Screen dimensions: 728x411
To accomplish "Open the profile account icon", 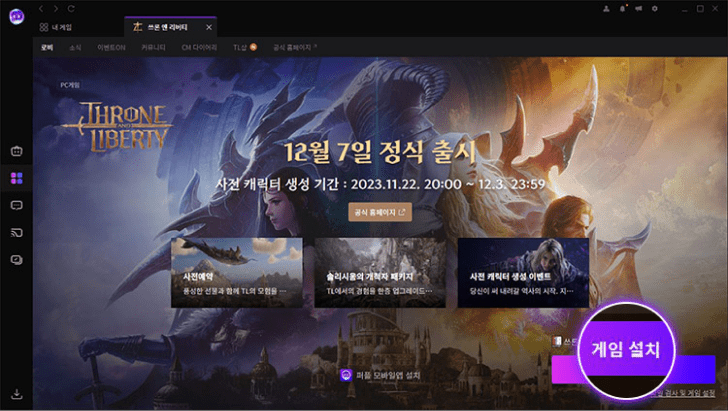I will pyautogui.click(x=606, y=8).
